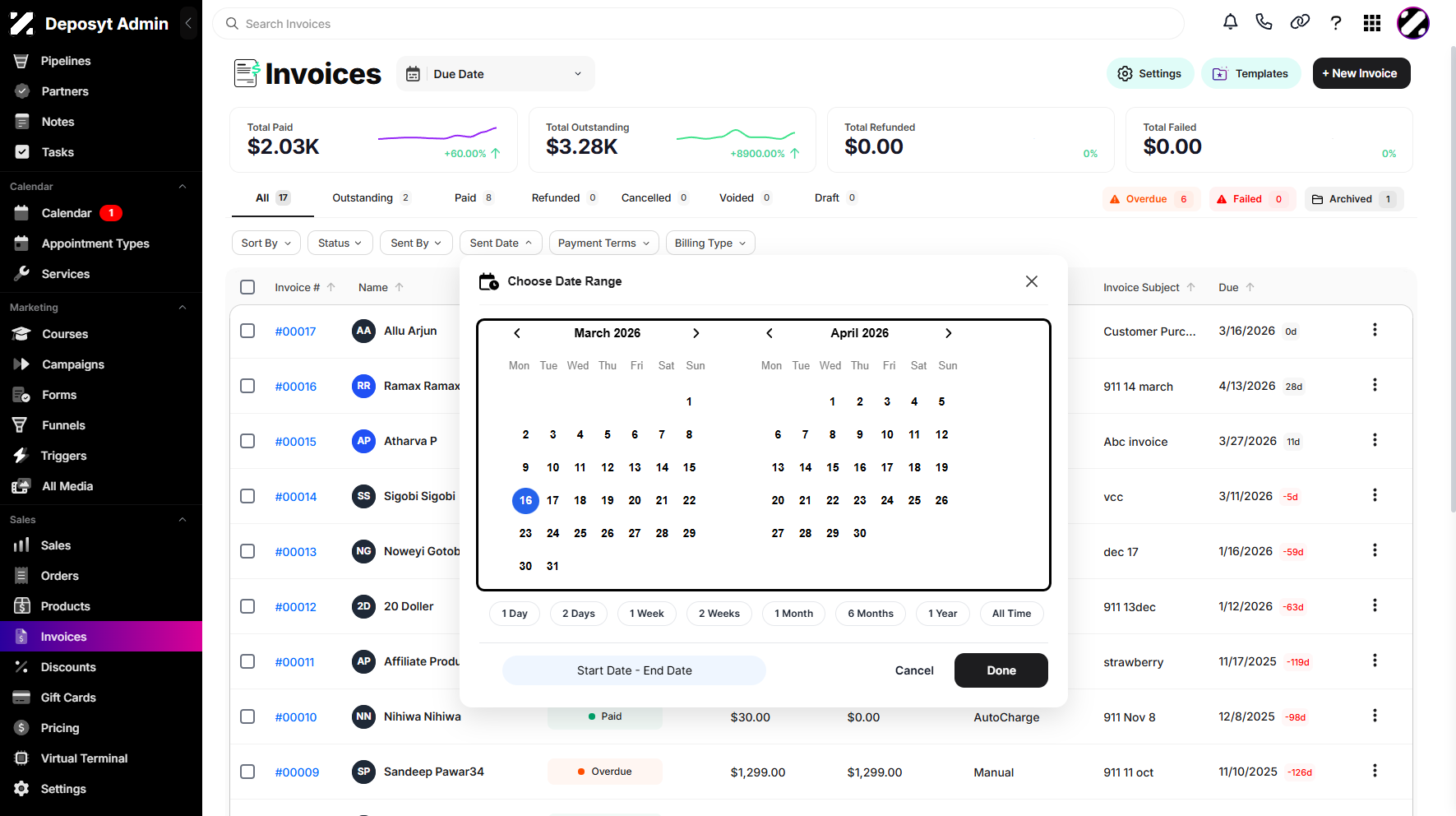The height and width of the screenshot is (816, 1456).
Task: Open the phone dialer icon
Action: tap(1264, 23)
